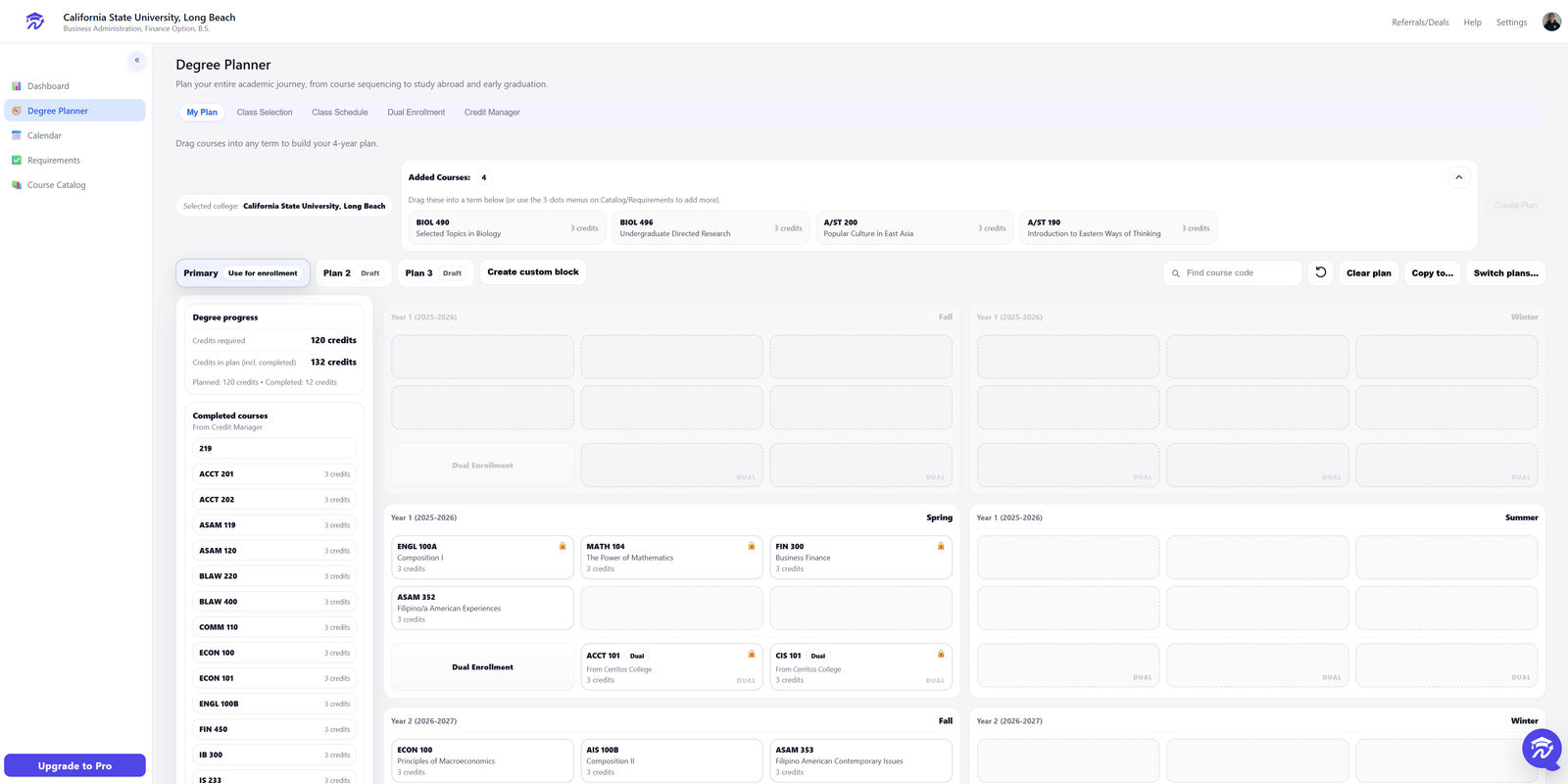Collapse the Added Courses panel
1568x784 pixels.
pyautogui.click(x=1459, y=177)
